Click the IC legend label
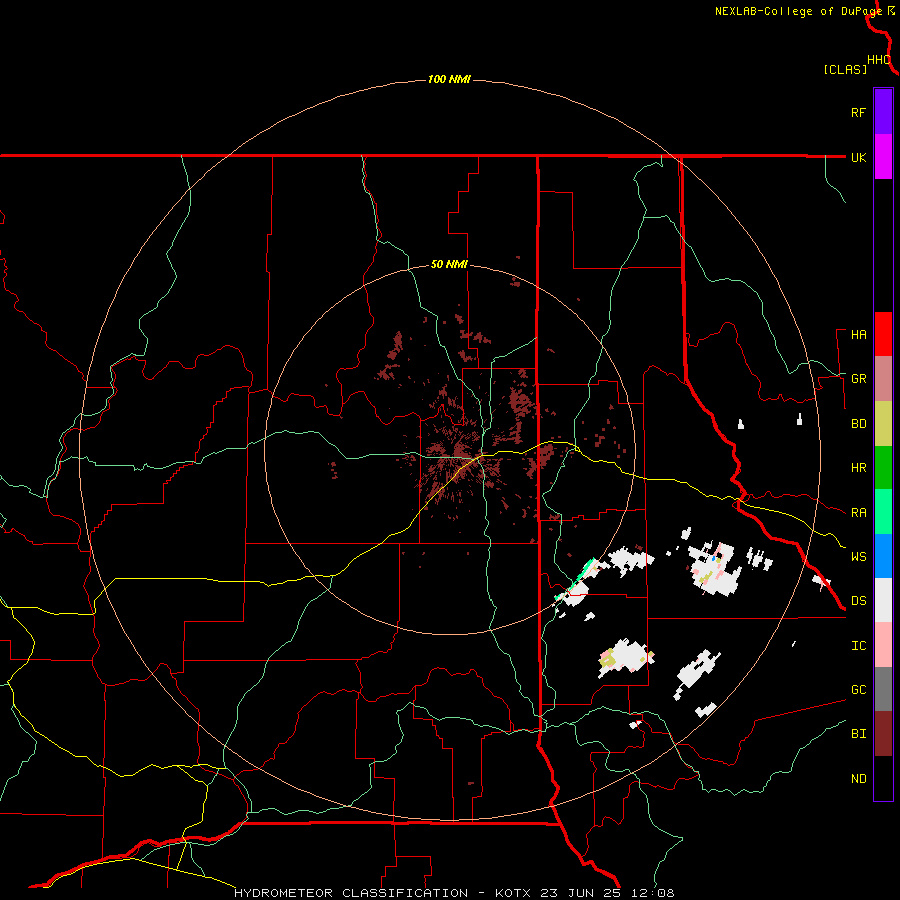 pos(858,645)
